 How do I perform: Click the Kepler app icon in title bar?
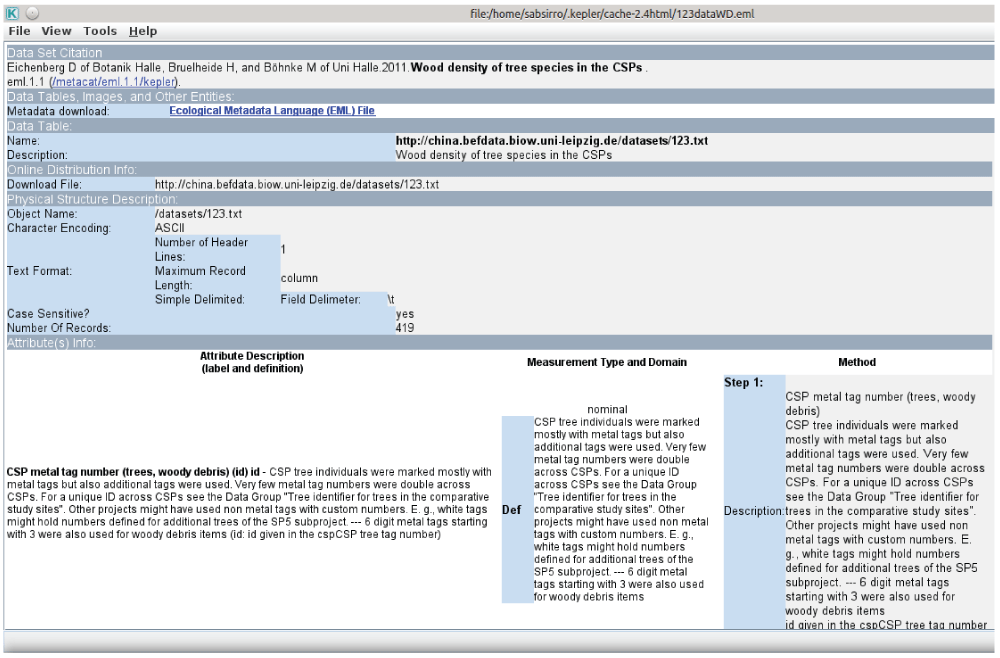[x=12, y=13]
